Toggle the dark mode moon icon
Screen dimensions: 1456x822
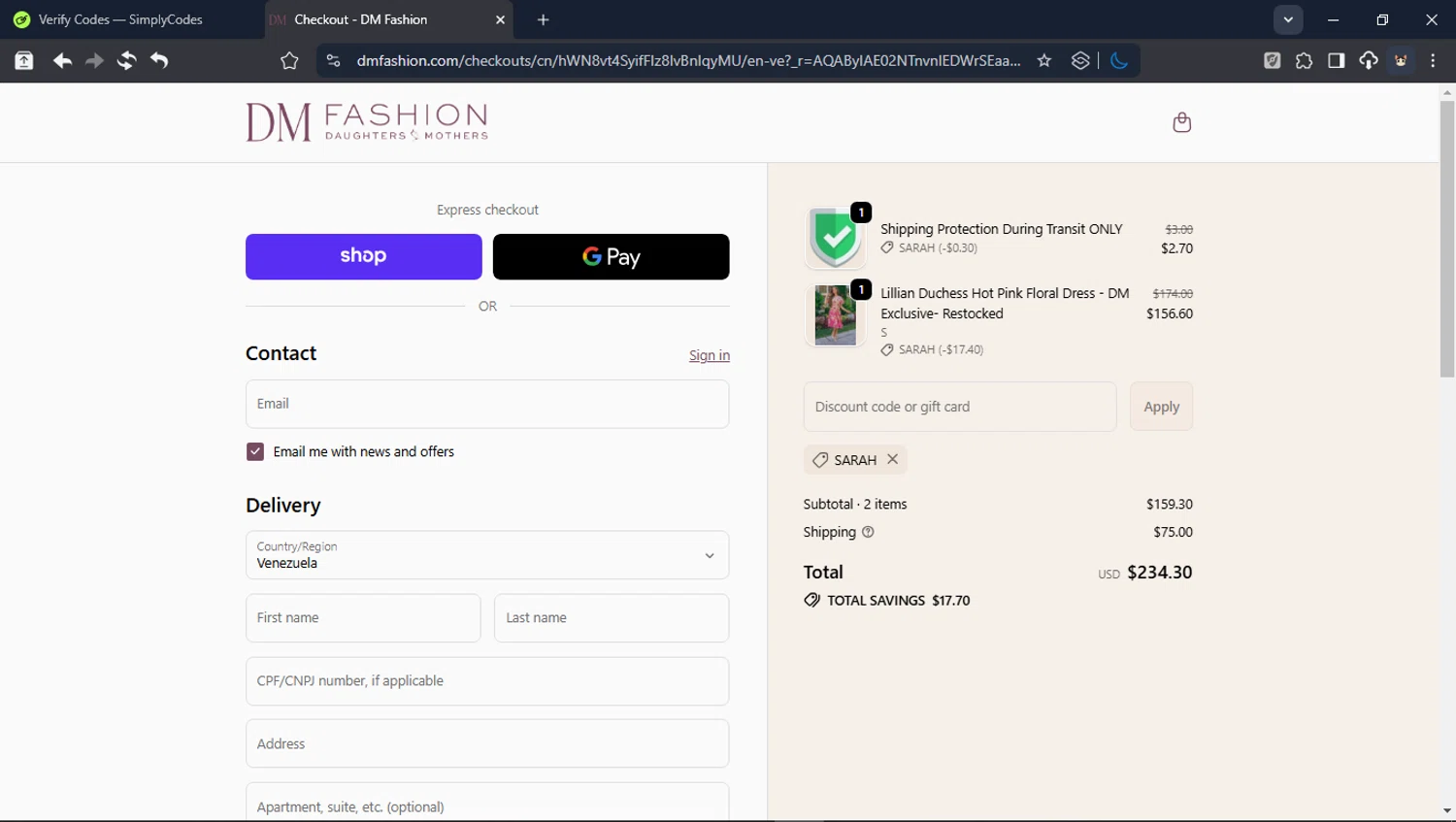(1119, 60)
